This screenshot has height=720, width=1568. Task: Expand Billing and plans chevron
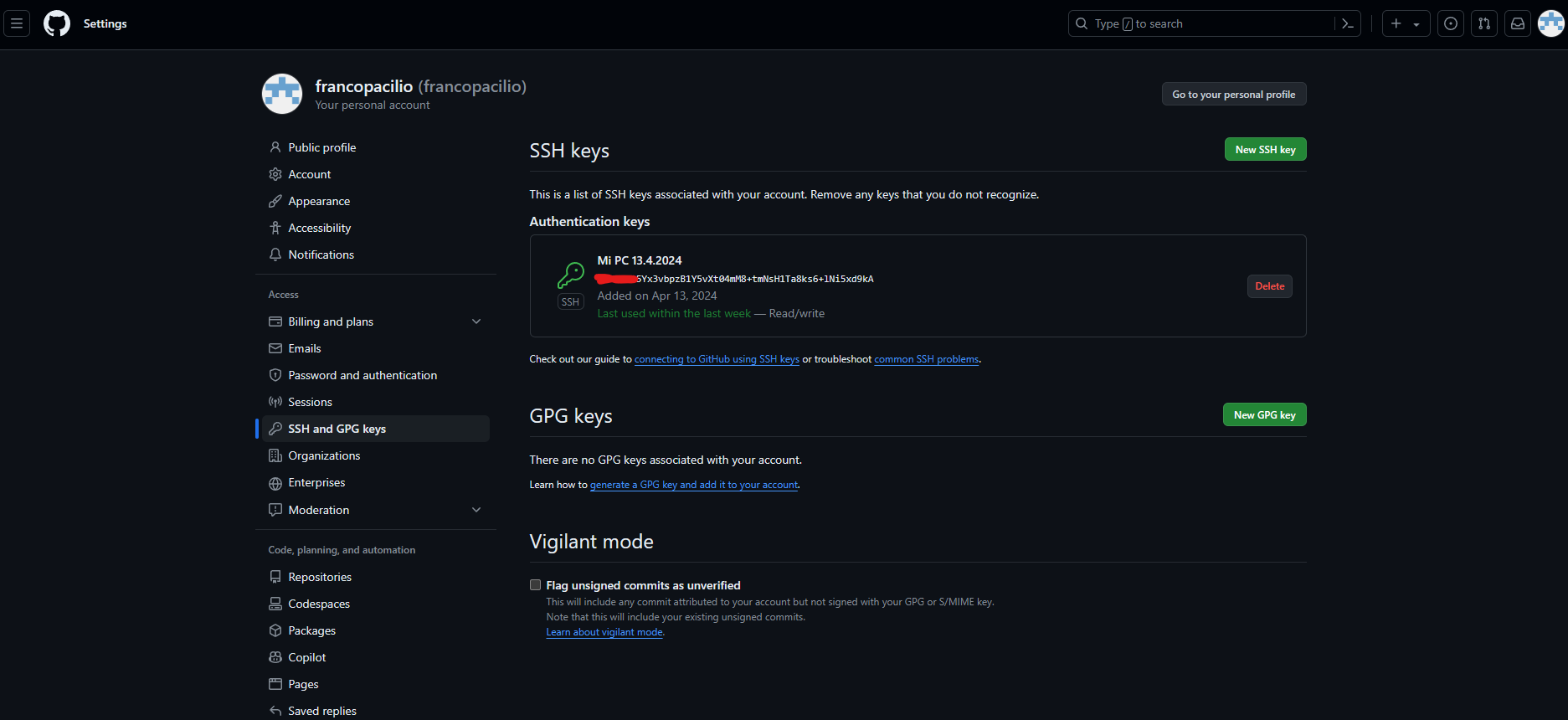point(476,321)
